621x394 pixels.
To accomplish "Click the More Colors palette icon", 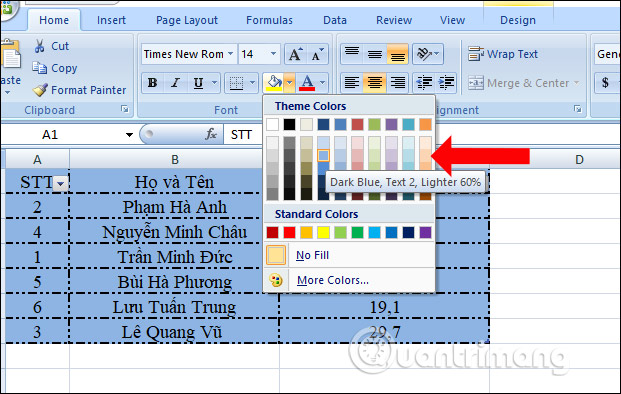I will point(276,280).
